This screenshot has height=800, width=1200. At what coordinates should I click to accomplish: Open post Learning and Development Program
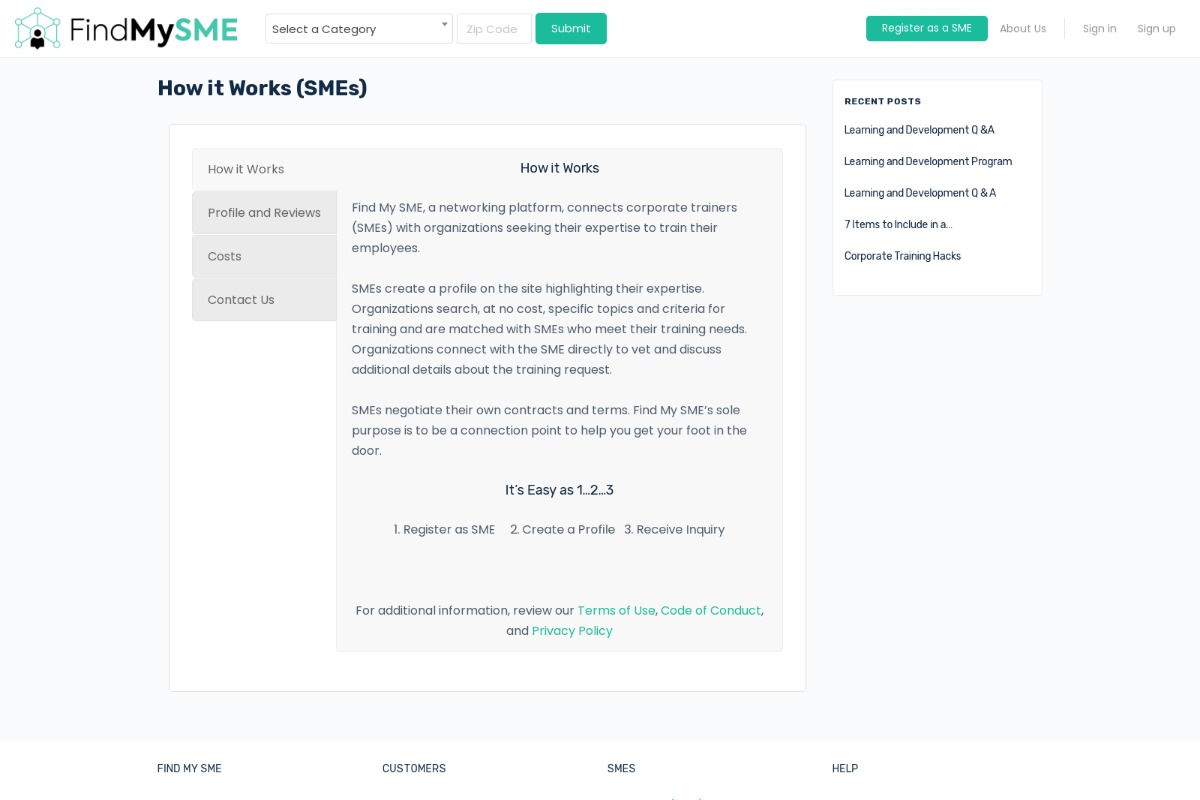(x=928, y=162)
